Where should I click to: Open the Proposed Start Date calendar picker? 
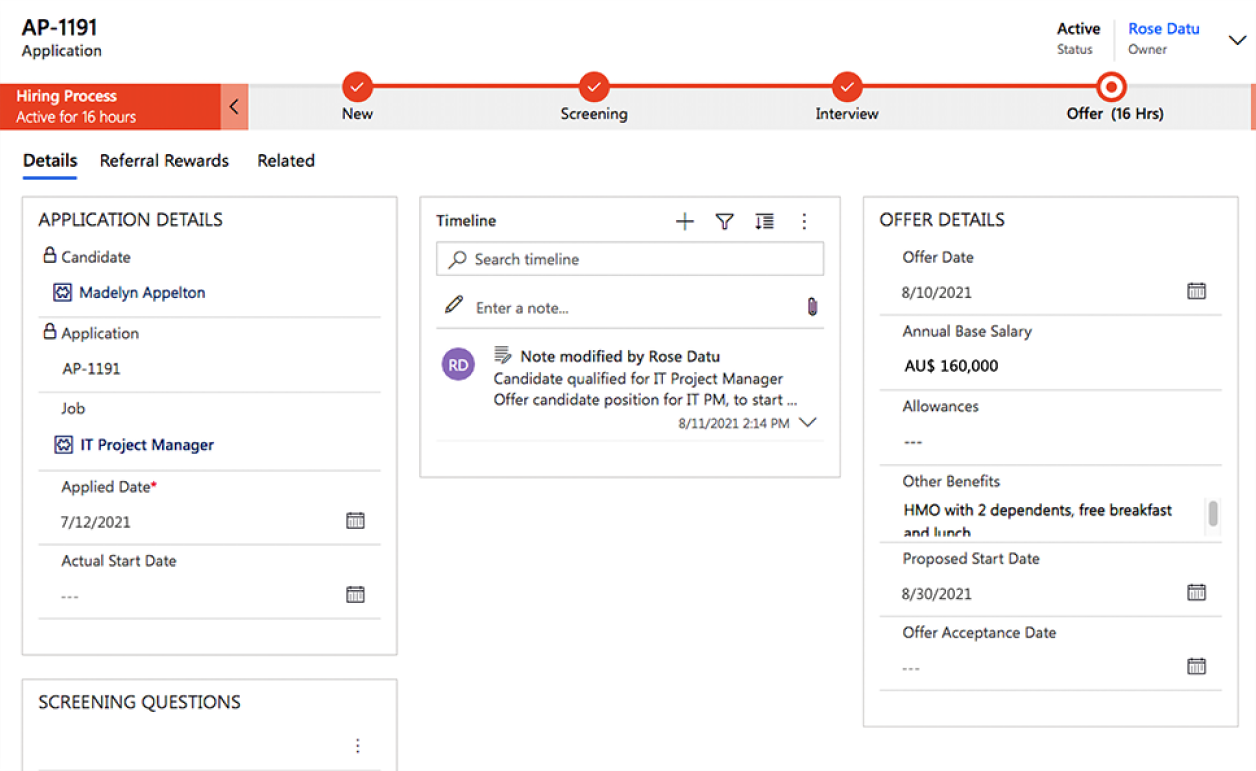[x=1196, y=592]
